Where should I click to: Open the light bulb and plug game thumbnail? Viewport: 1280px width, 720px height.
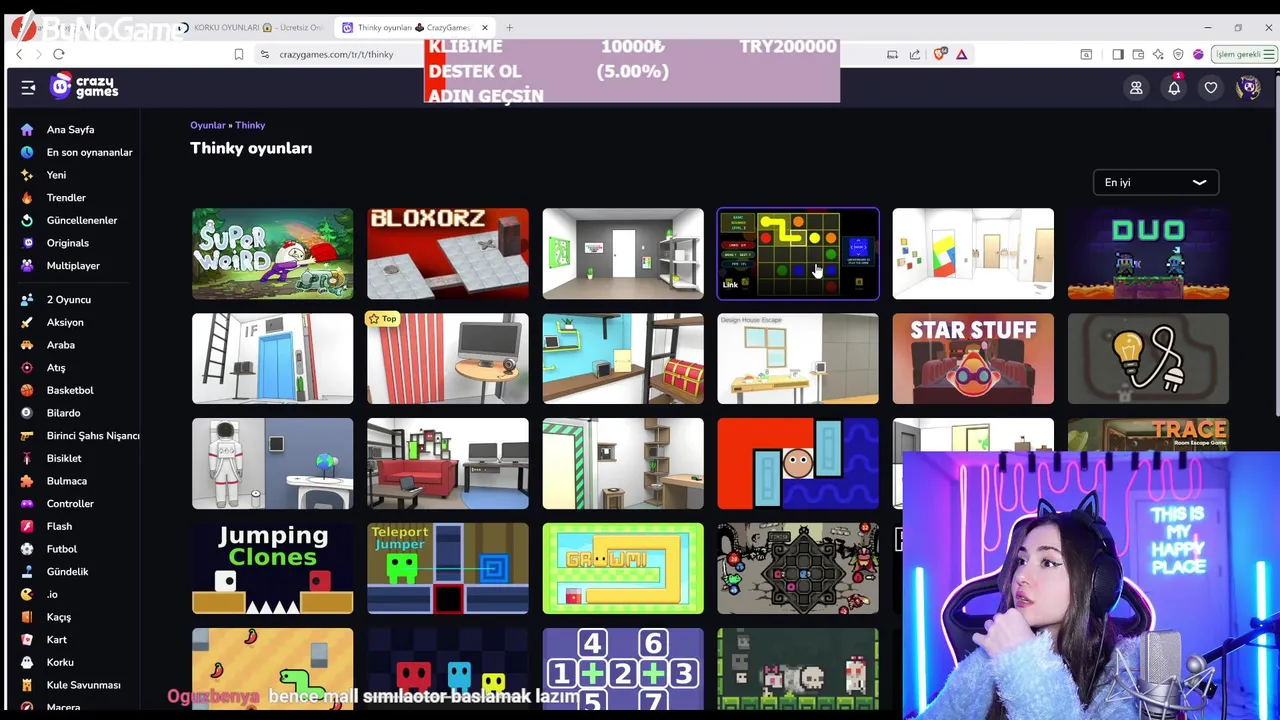click(1148, 359)
